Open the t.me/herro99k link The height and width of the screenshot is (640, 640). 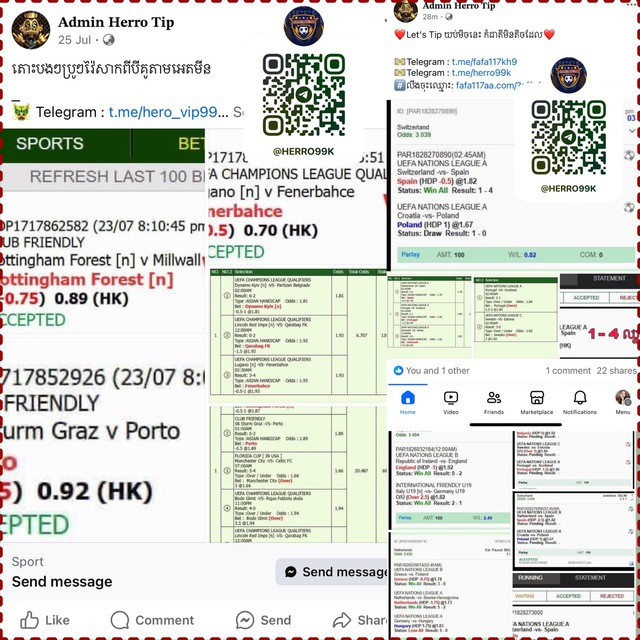click(481, 73)
